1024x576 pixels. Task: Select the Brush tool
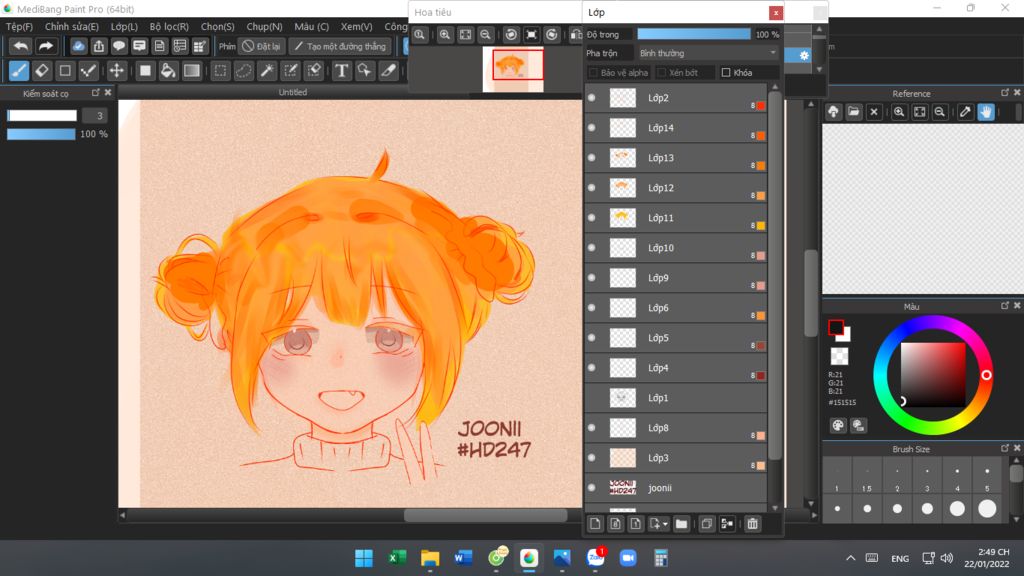(x=18, y=71)
